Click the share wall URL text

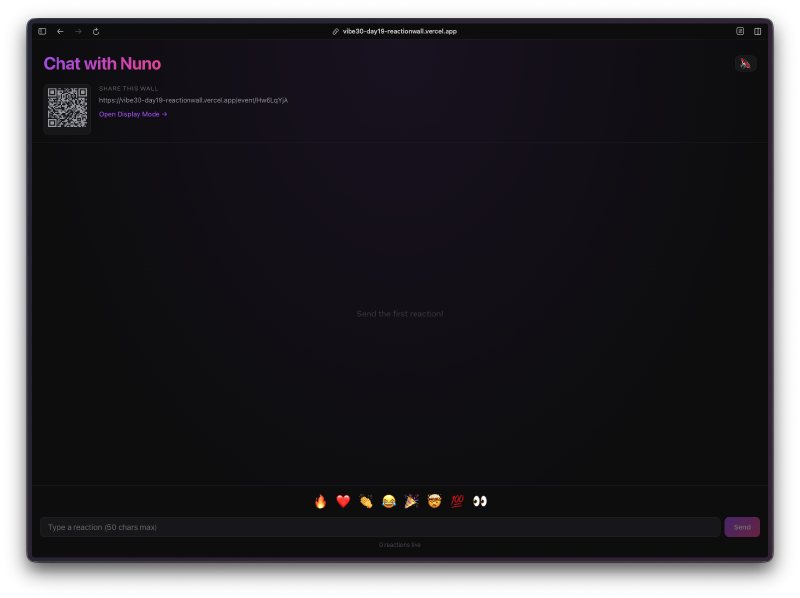click(193, 100)
